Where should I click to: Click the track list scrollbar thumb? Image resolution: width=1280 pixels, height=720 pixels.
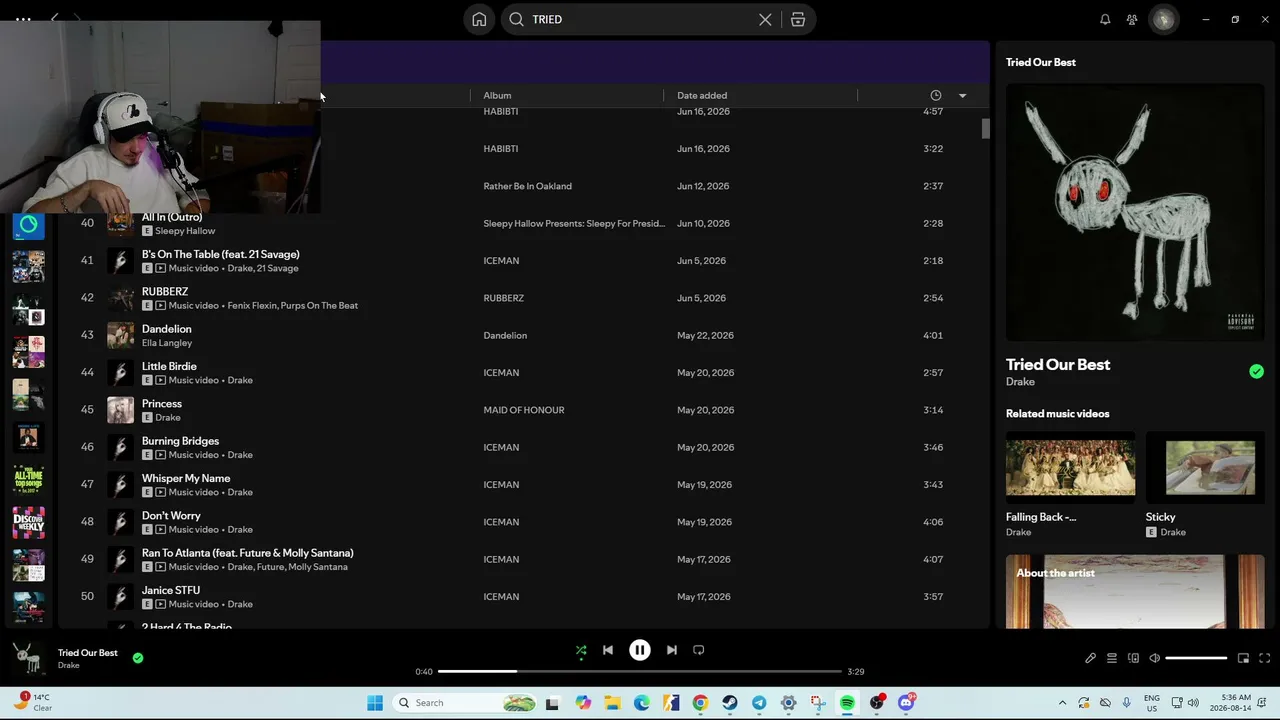[985, 129]
